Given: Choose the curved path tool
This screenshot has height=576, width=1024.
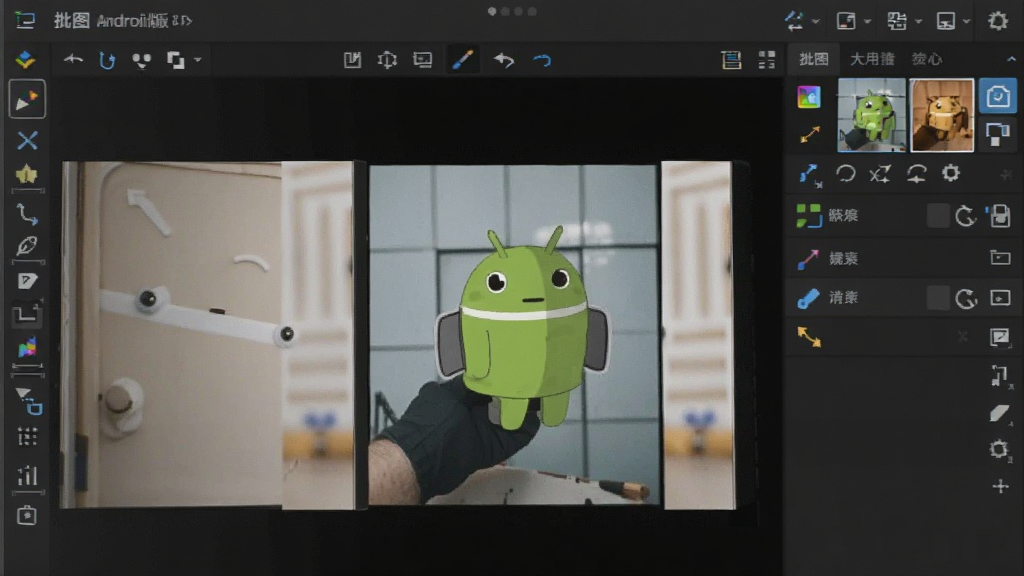Looking at the screenshot, I should coord(27,214).
